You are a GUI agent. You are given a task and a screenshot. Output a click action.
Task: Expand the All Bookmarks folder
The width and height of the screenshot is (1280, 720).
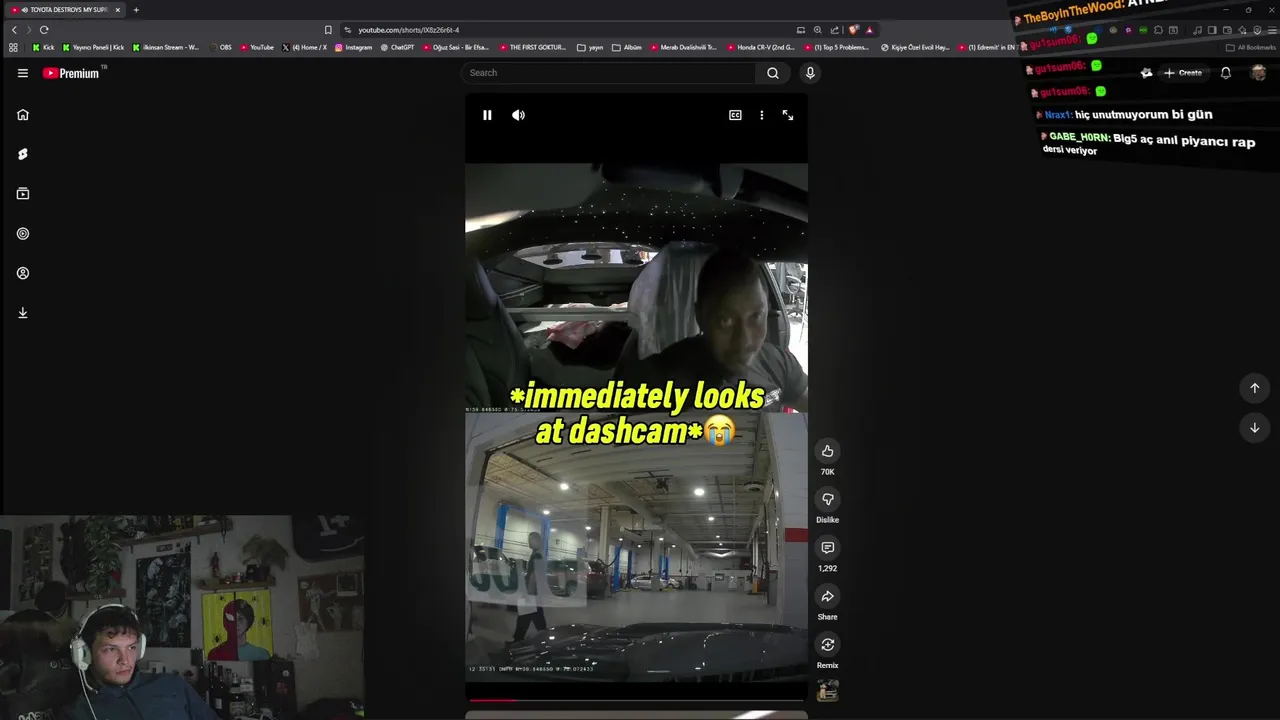pos(1250,47)
